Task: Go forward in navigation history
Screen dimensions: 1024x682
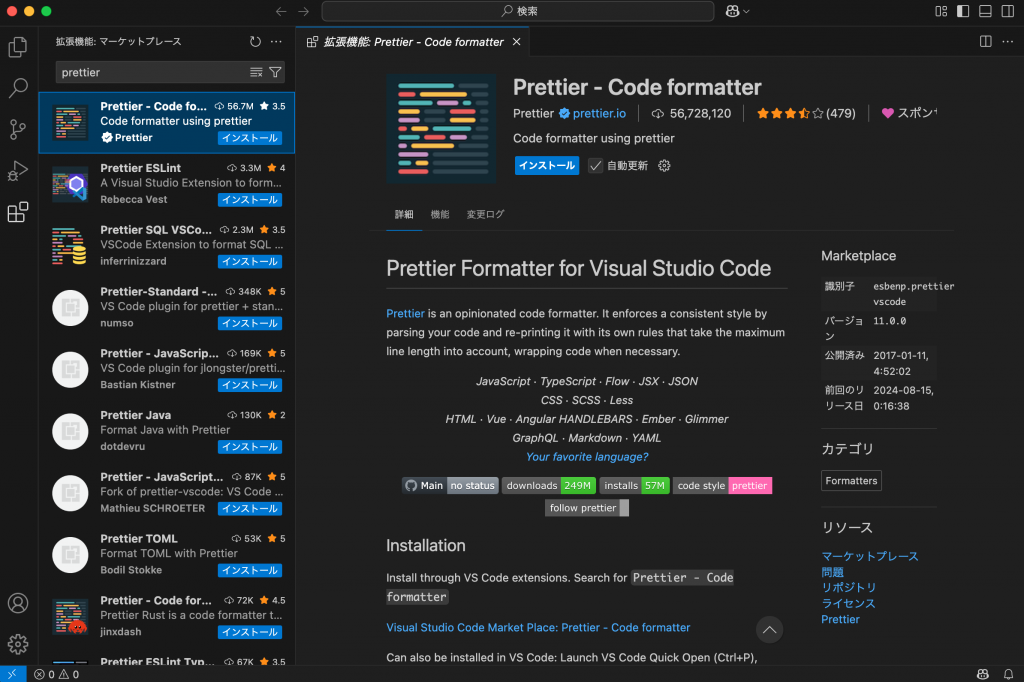Action: 304,11
